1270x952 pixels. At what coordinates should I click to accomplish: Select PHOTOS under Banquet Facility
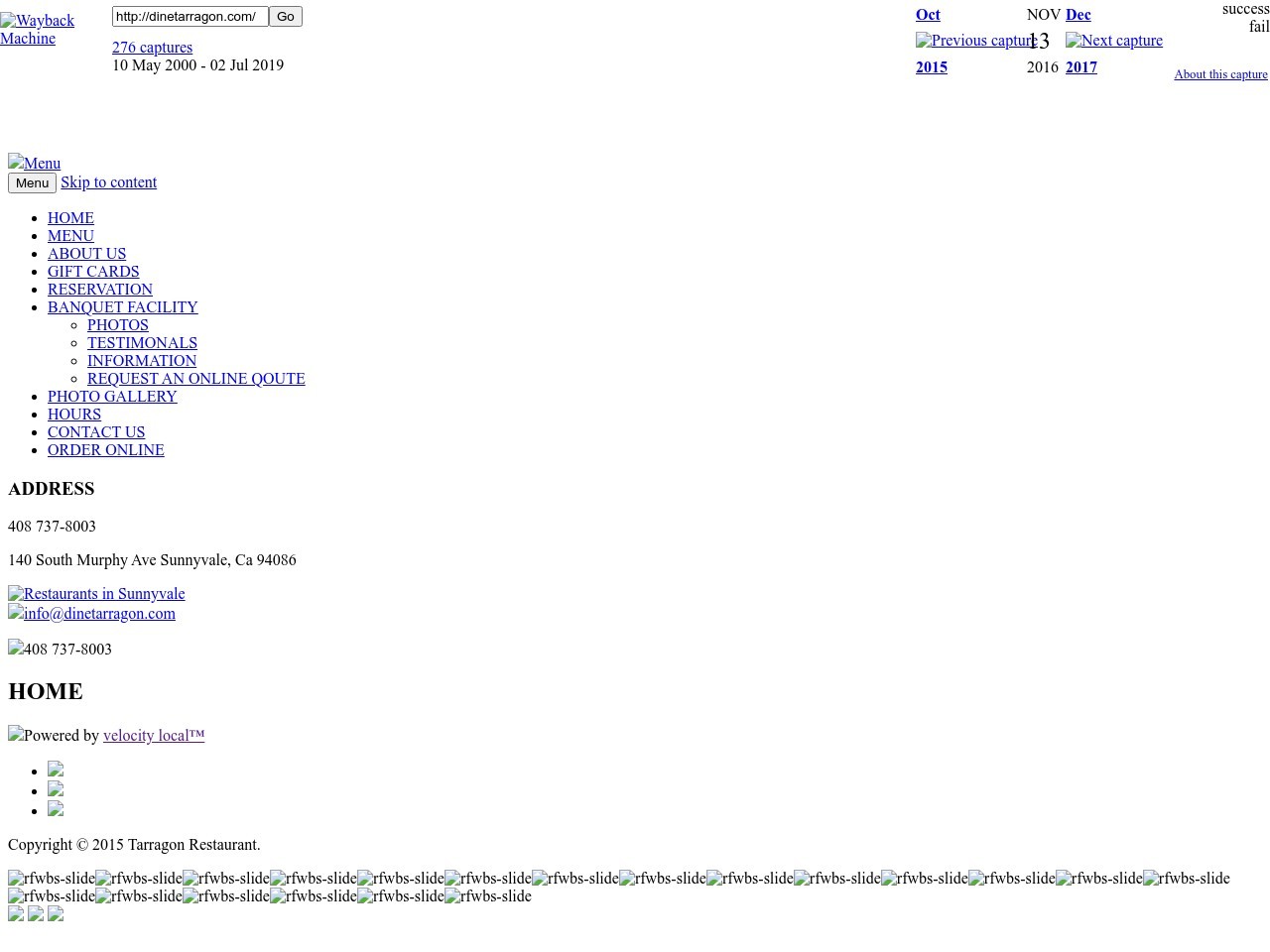(118, 325)
